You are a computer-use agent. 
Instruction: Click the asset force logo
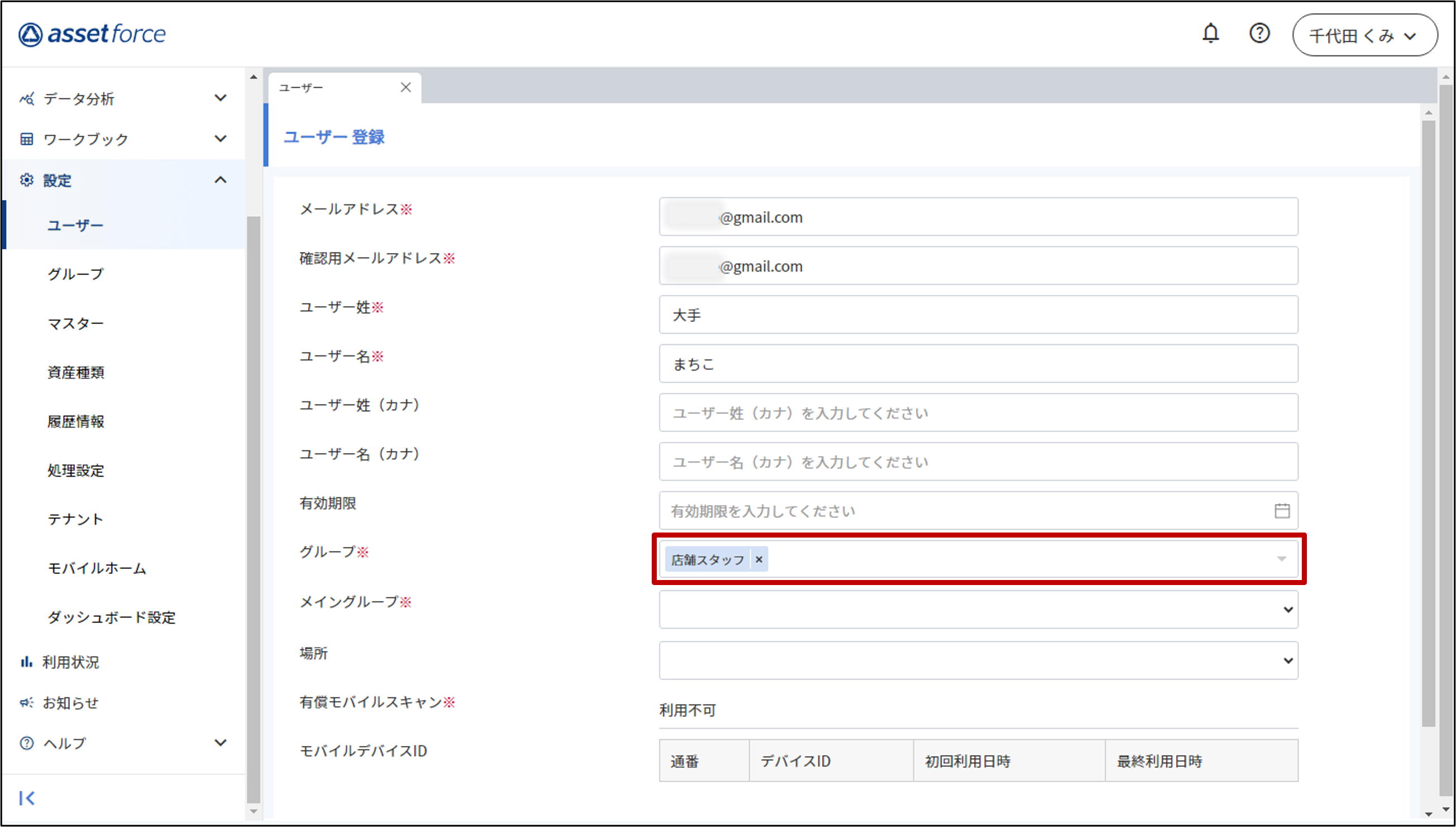[92, 34]
